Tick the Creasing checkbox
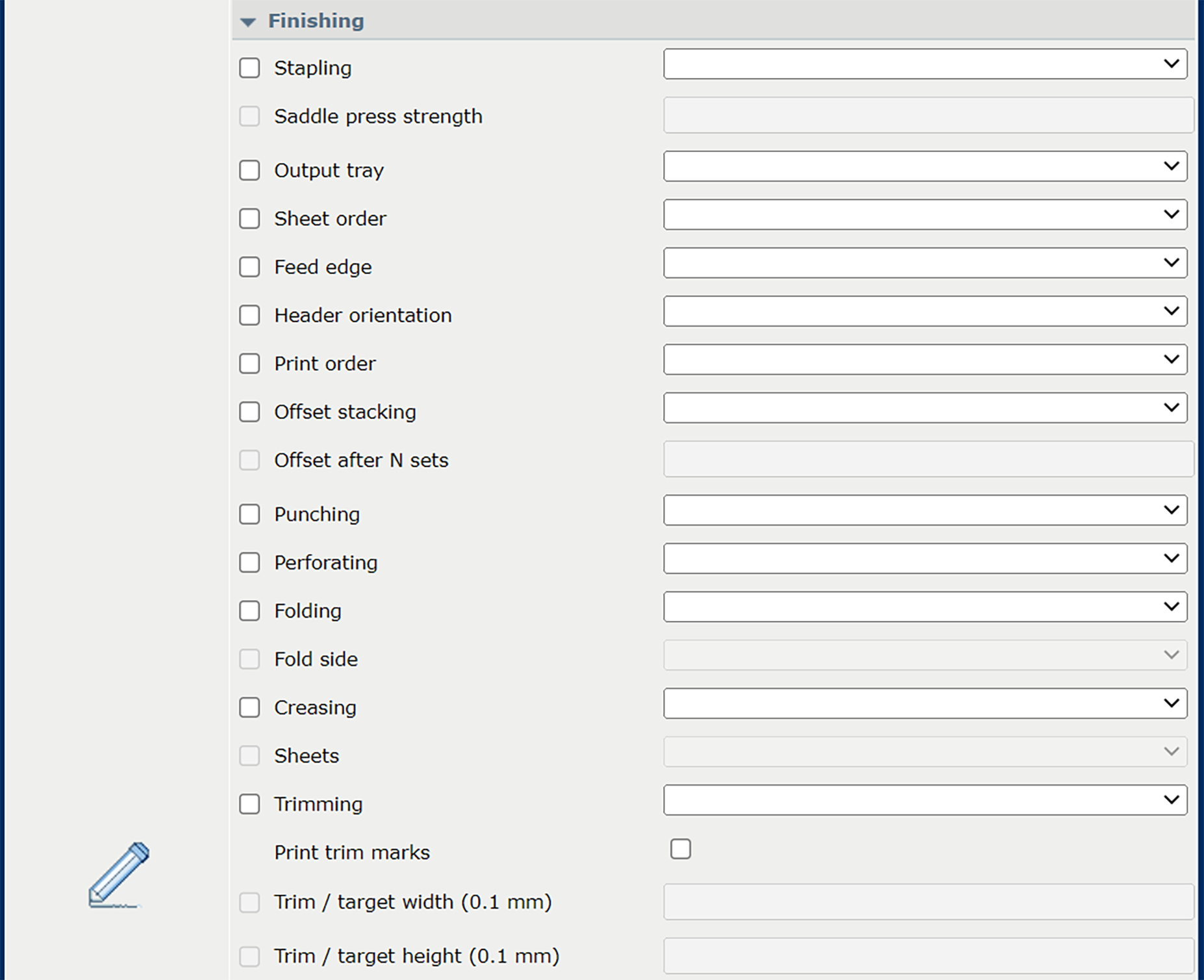The height and width of the screenshot is (980, 1204). 249,707
